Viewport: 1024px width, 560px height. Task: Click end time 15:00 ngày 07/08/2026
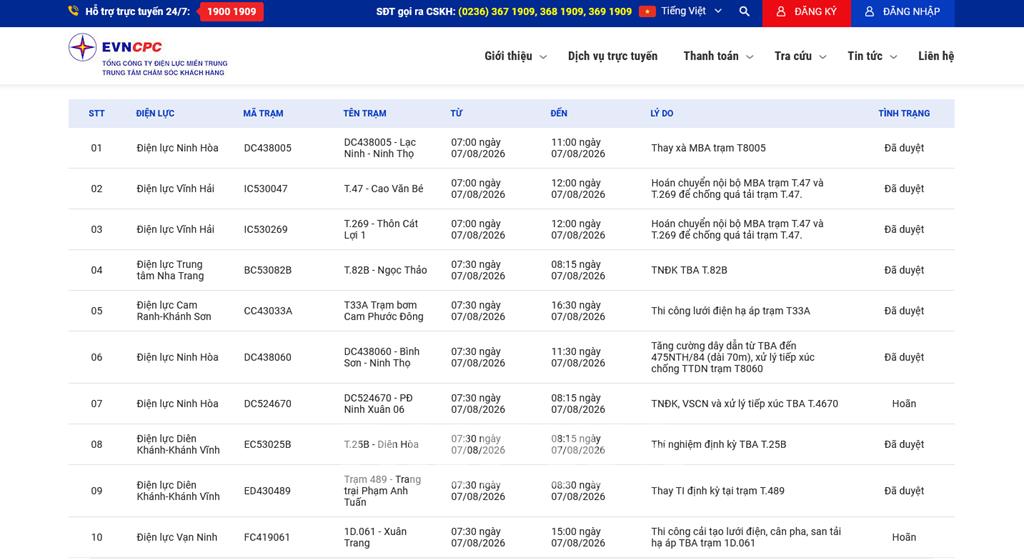click(578, 537)
